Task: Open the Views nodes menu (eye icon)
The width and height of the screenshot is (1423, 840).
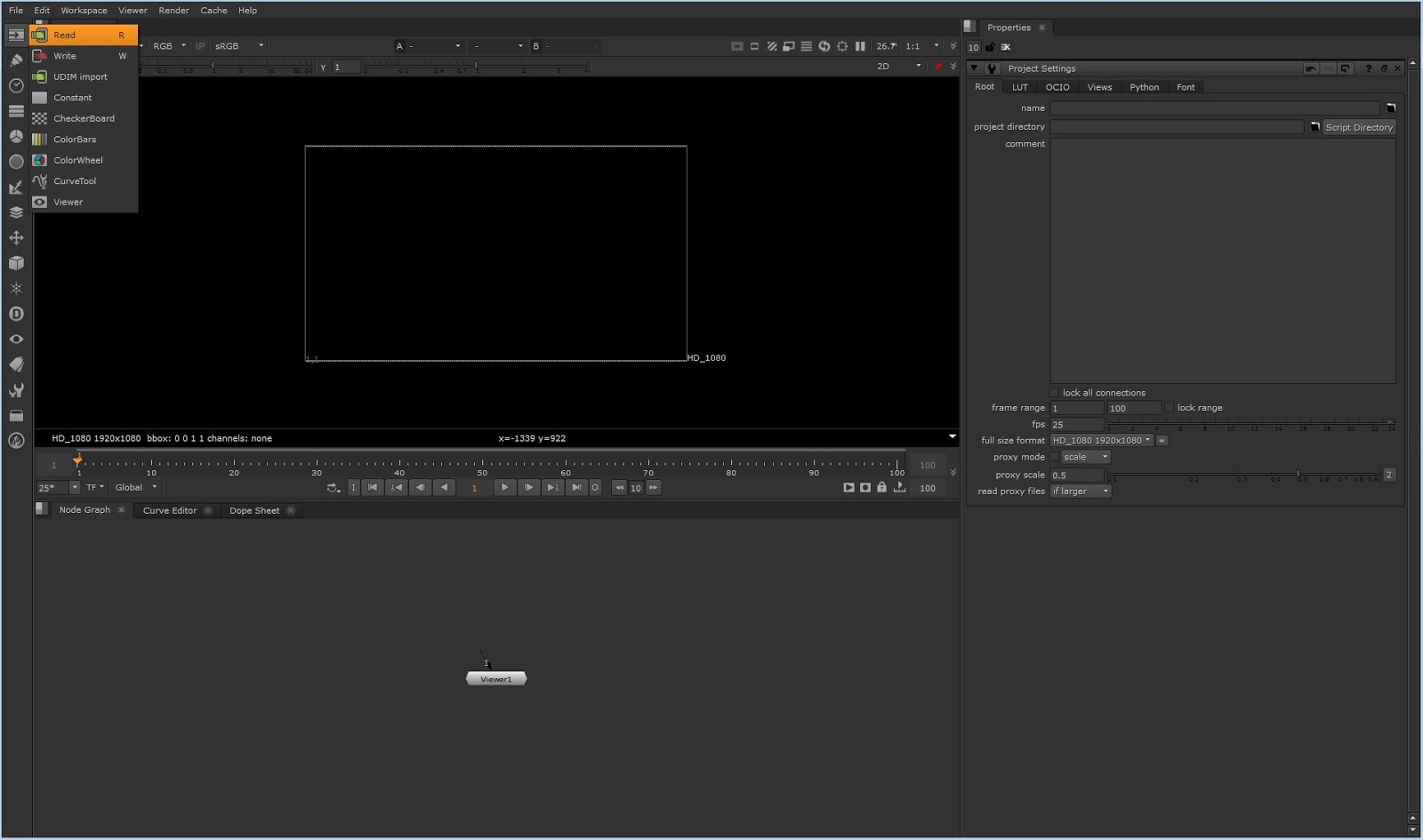Action: [x=16, y=339]
